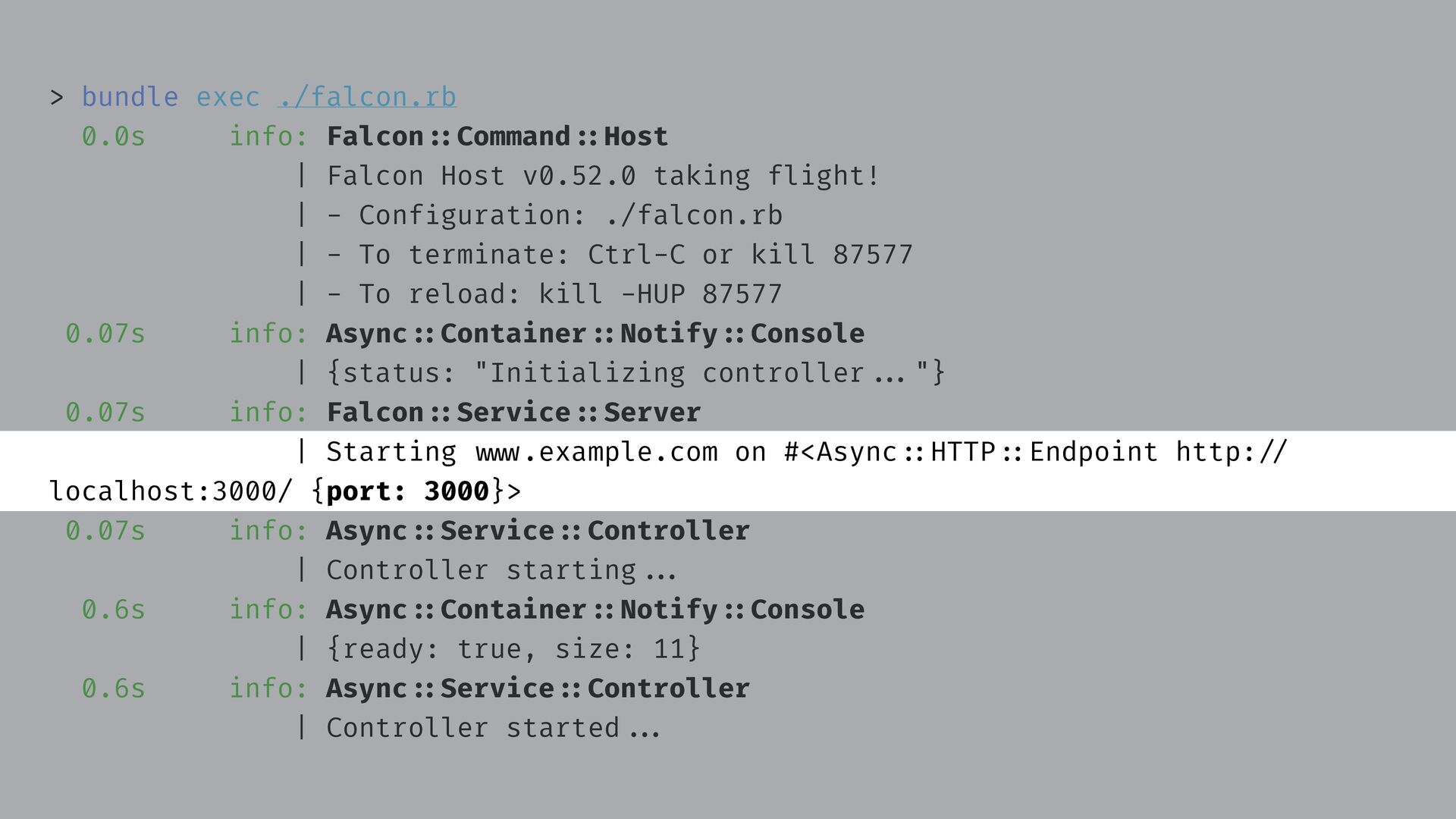The width and height of the screenshot is (1456, 819).
Task: Click the ready: true, size: 11 line
Action: point(513,649)
